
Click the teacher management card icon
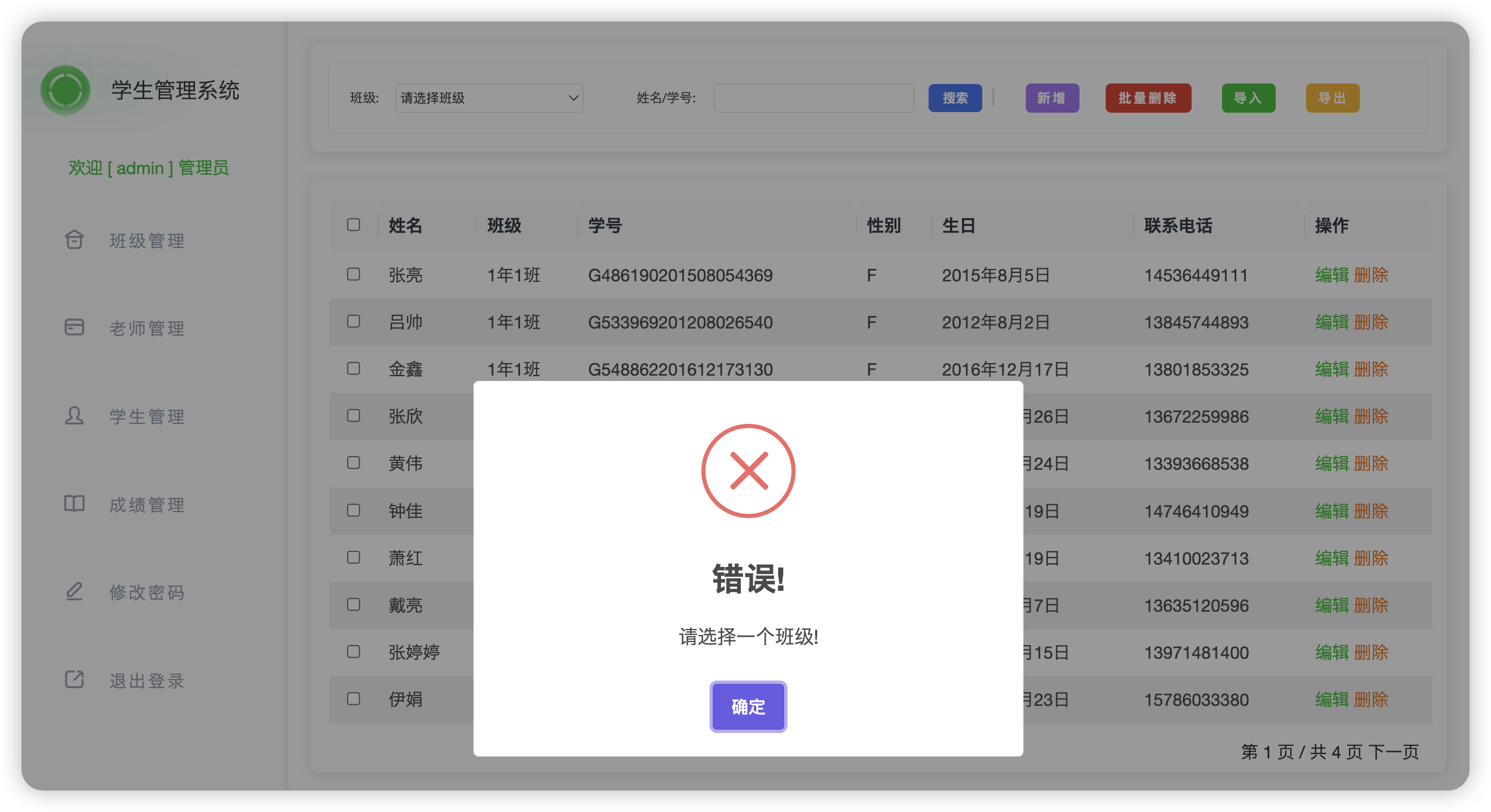coord(74,327)
